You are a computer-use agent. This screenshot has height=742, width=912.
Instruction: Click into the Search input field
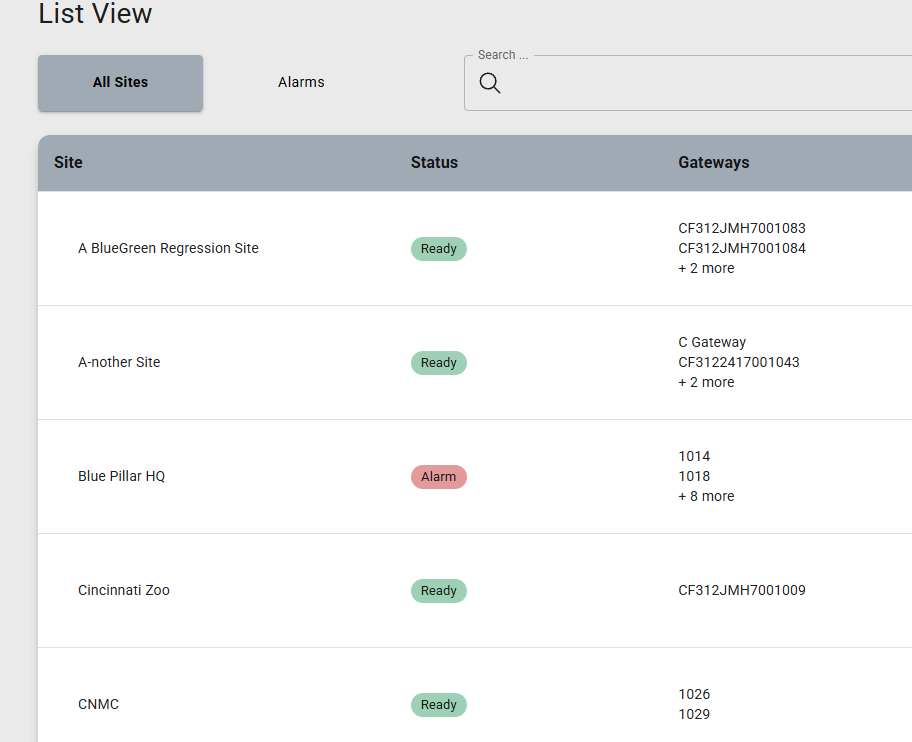click(x=700, y=84)
